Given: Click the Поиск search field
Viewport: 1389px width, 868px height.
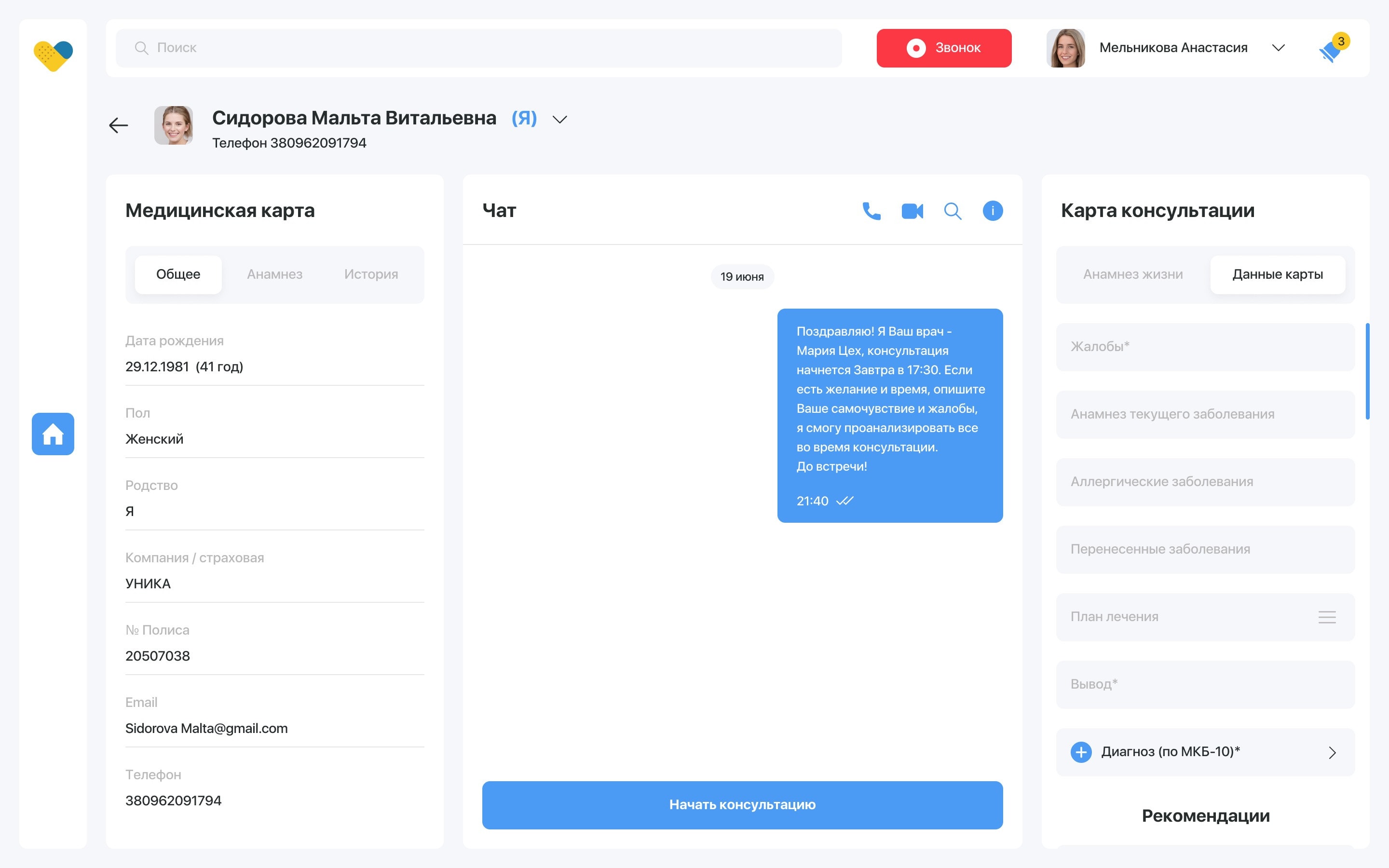Looking at the screenshot, I should point(479,48).
